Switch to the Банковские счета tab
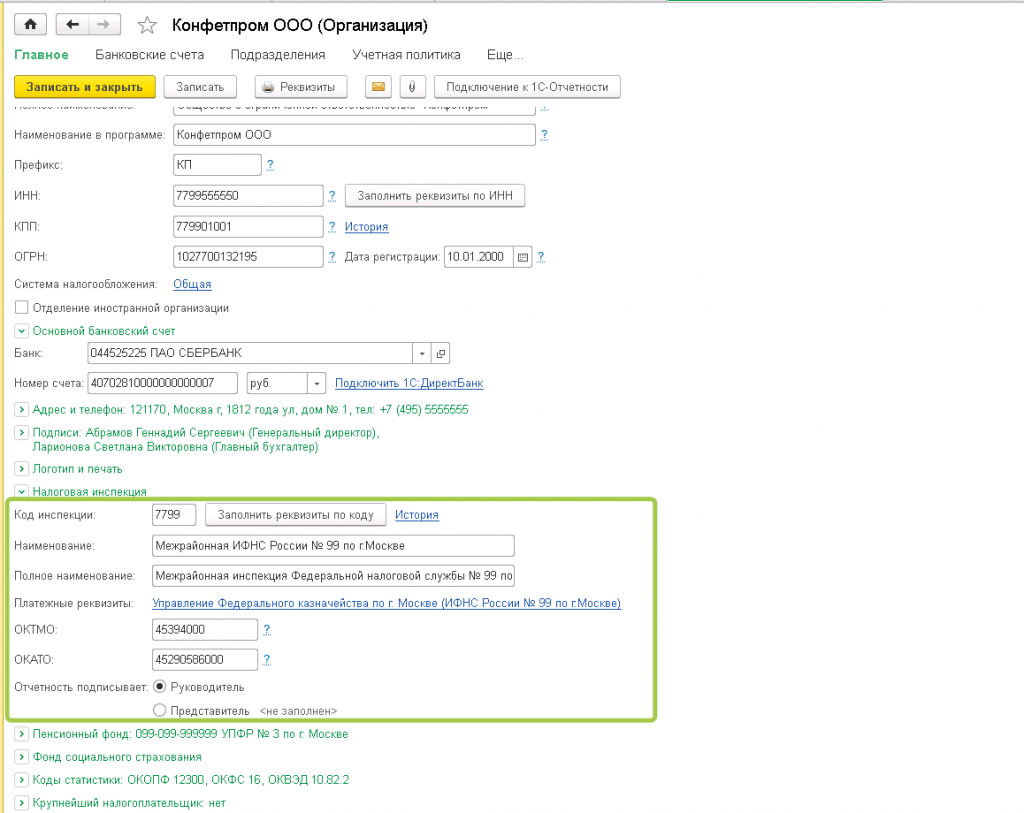This screenshot has width=1024, height=813. coord(149,55)
